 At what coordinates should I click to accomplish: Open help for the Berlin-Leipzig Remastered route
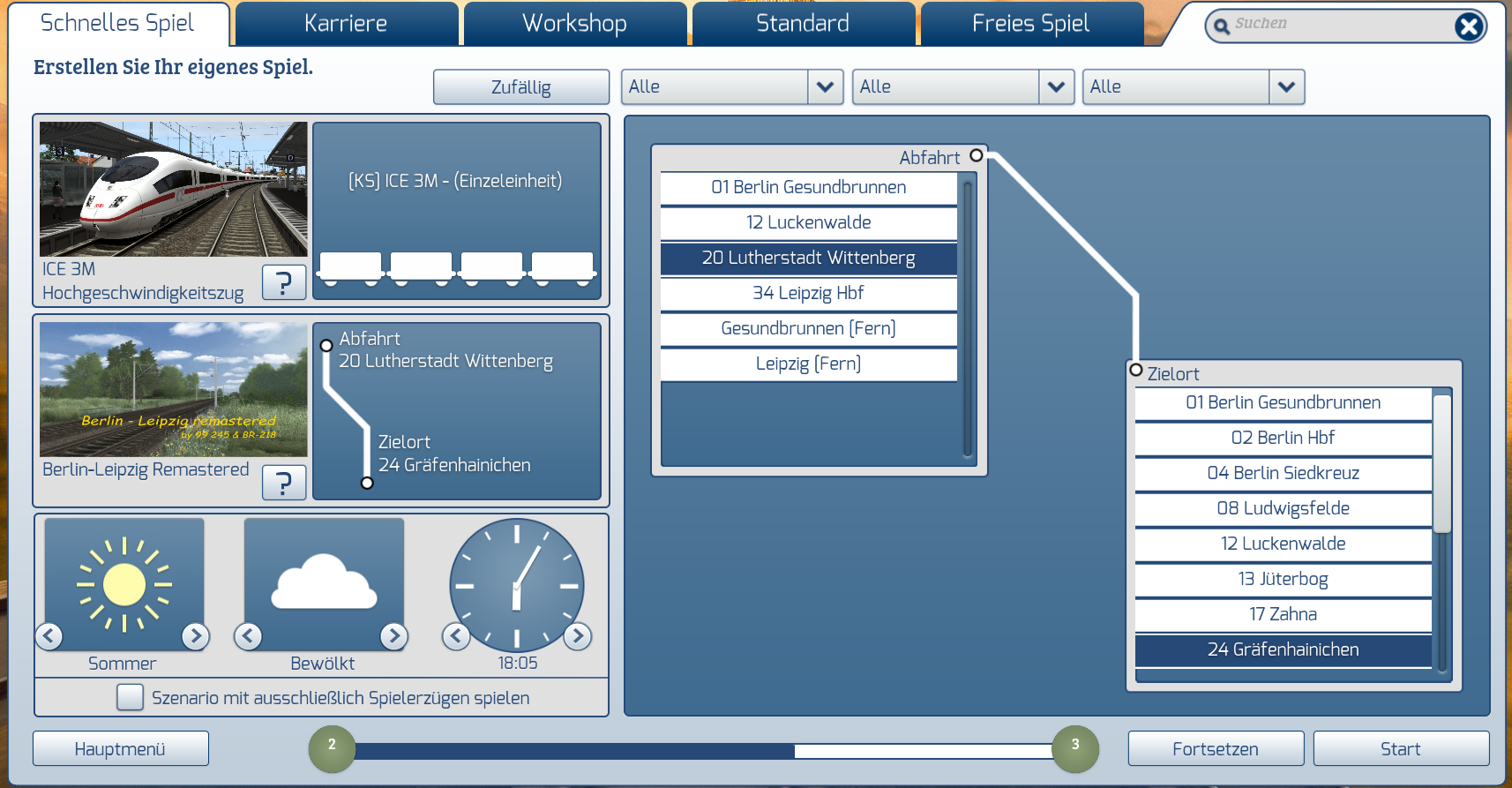[x=284, y=483]
